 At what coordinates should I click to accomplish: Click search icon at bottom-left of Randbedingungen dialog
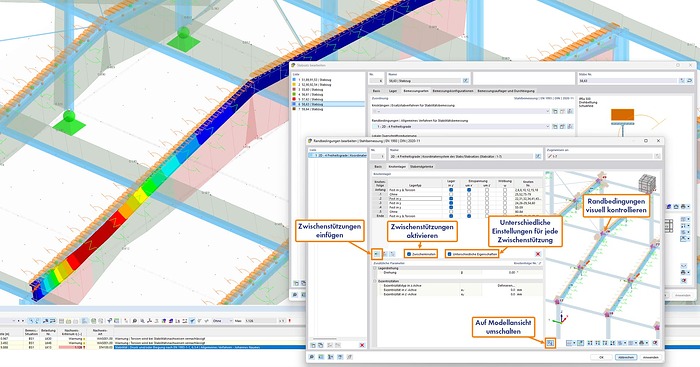click(312, 357)
